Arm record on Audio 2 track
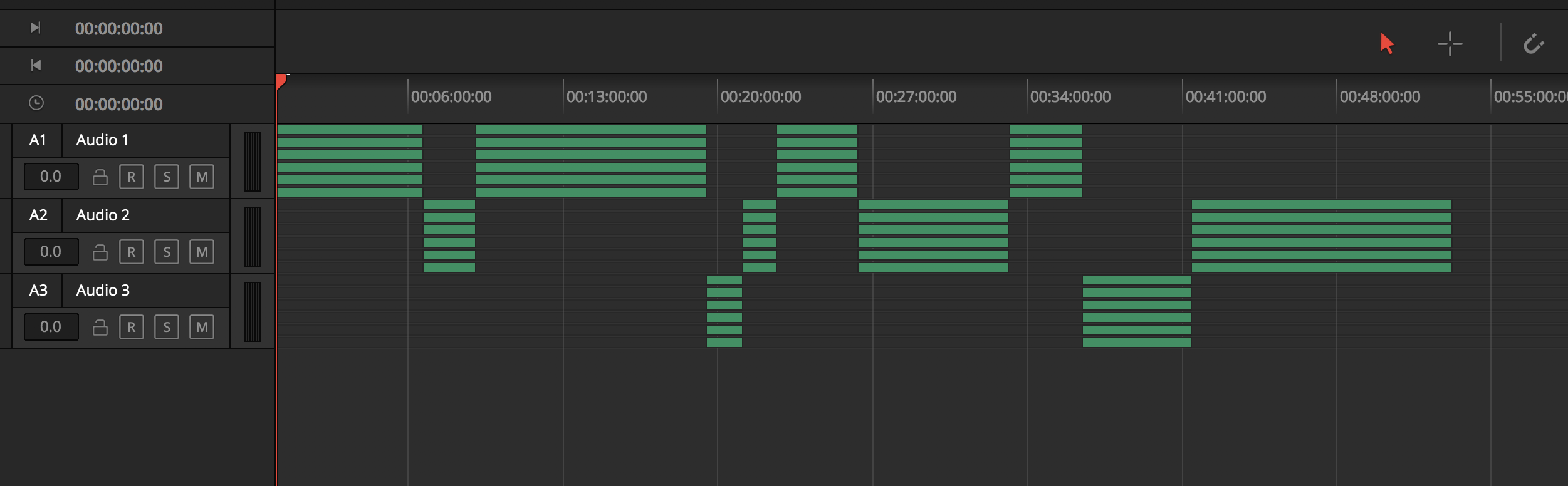This screenshot has width=1568, height=486. point(131,252)
